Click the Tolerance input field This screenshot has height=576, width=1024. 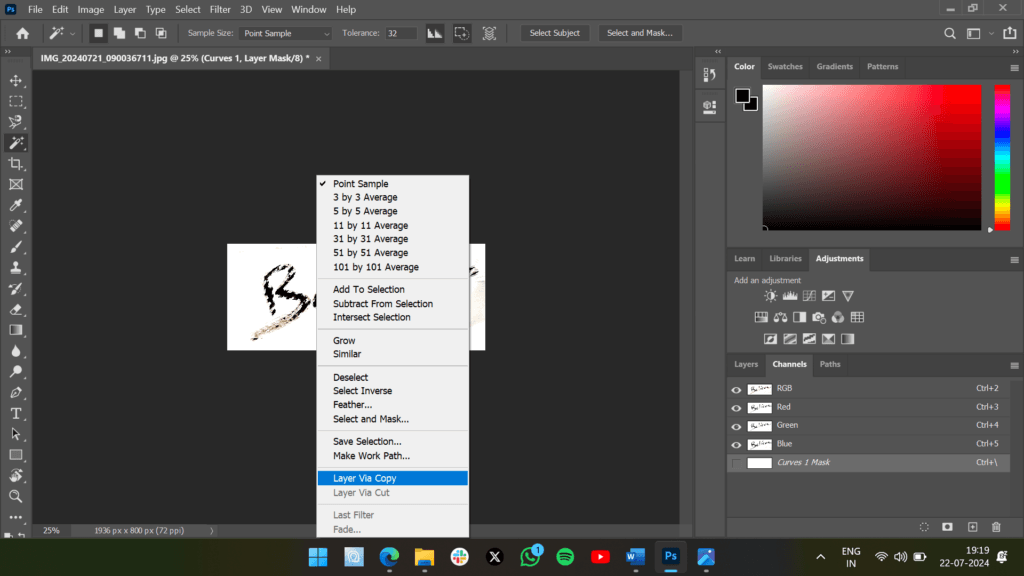click(400, 33)
